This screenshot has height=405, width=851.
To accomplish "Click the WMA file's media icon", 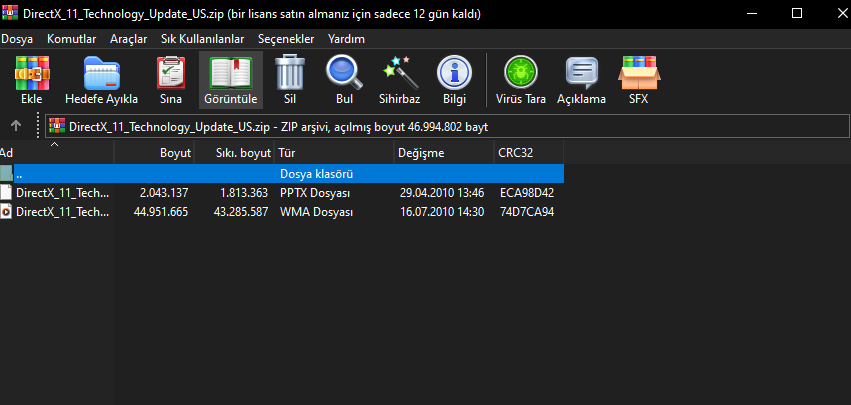I will click(x=6, y=211).
